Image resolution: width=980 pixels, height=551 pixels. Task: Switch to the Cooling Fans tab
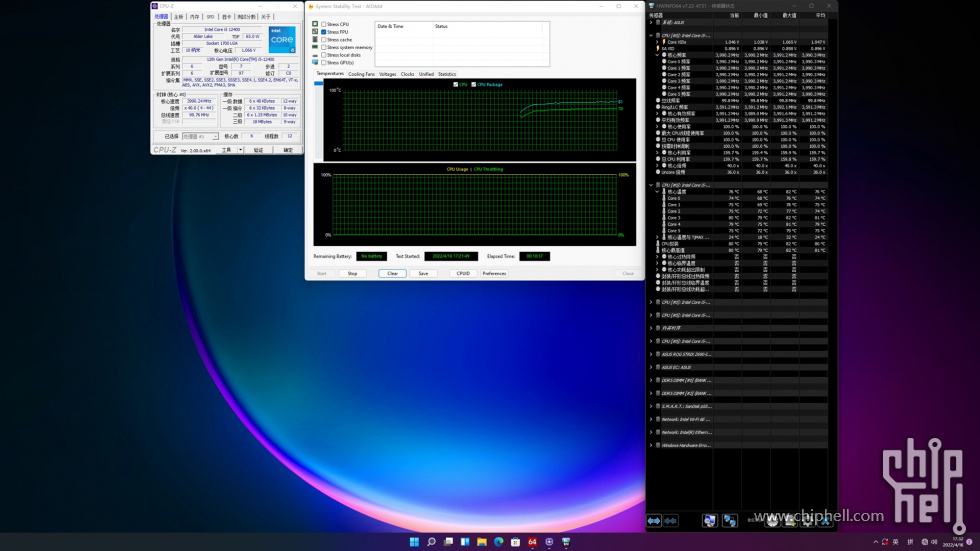[361, 74]
